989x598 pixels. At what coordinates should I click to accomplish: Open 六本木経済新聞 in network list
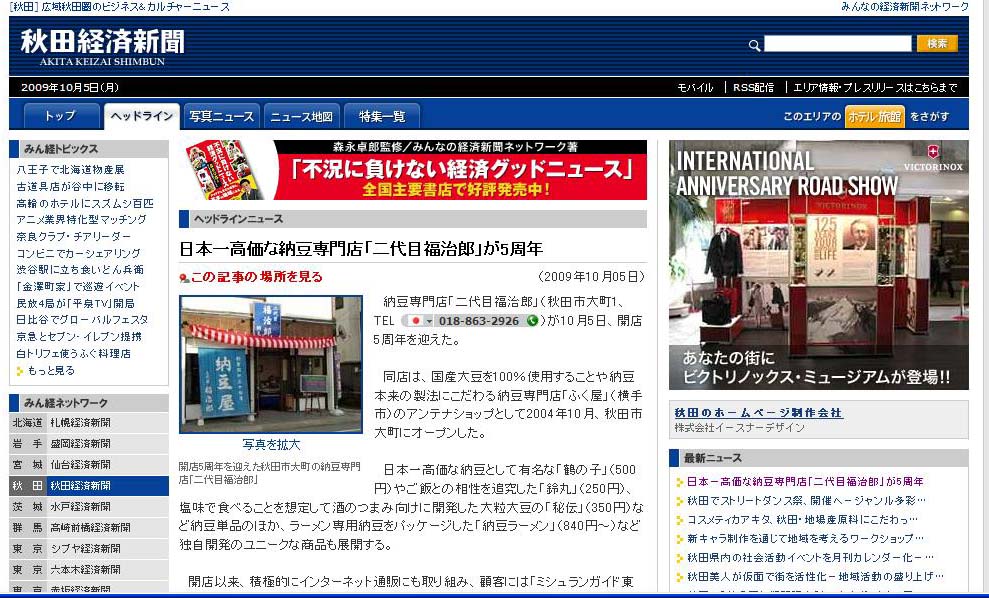(x=85, y=570)
